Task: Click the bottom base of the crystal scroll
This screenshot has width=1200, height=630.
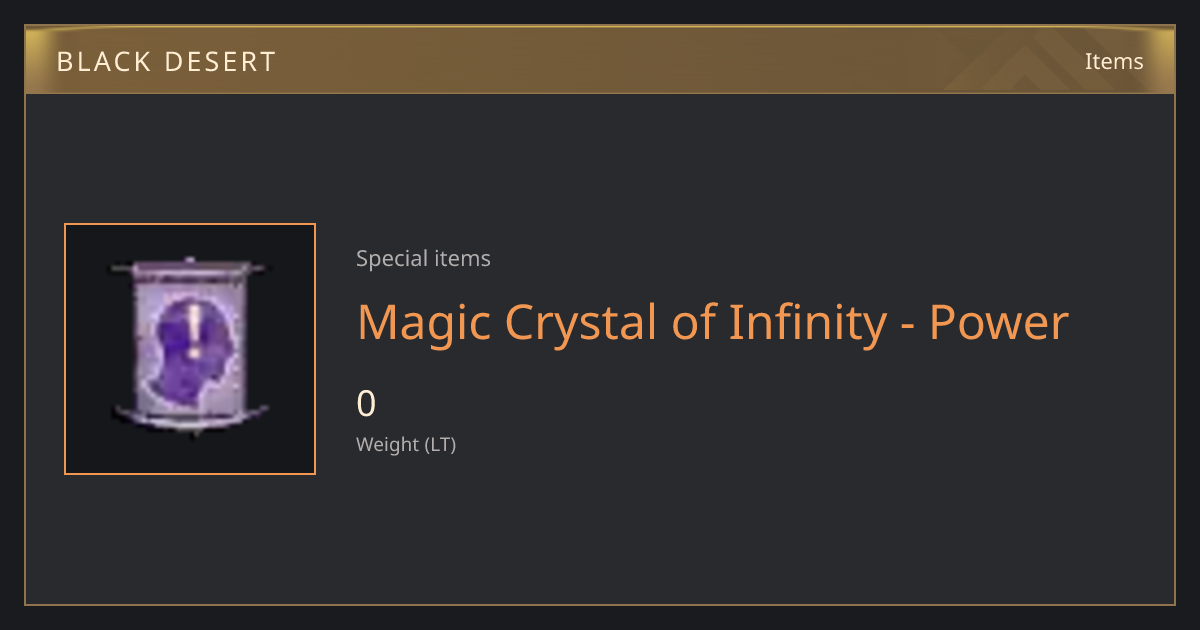Action: click(x=190, y=415)
